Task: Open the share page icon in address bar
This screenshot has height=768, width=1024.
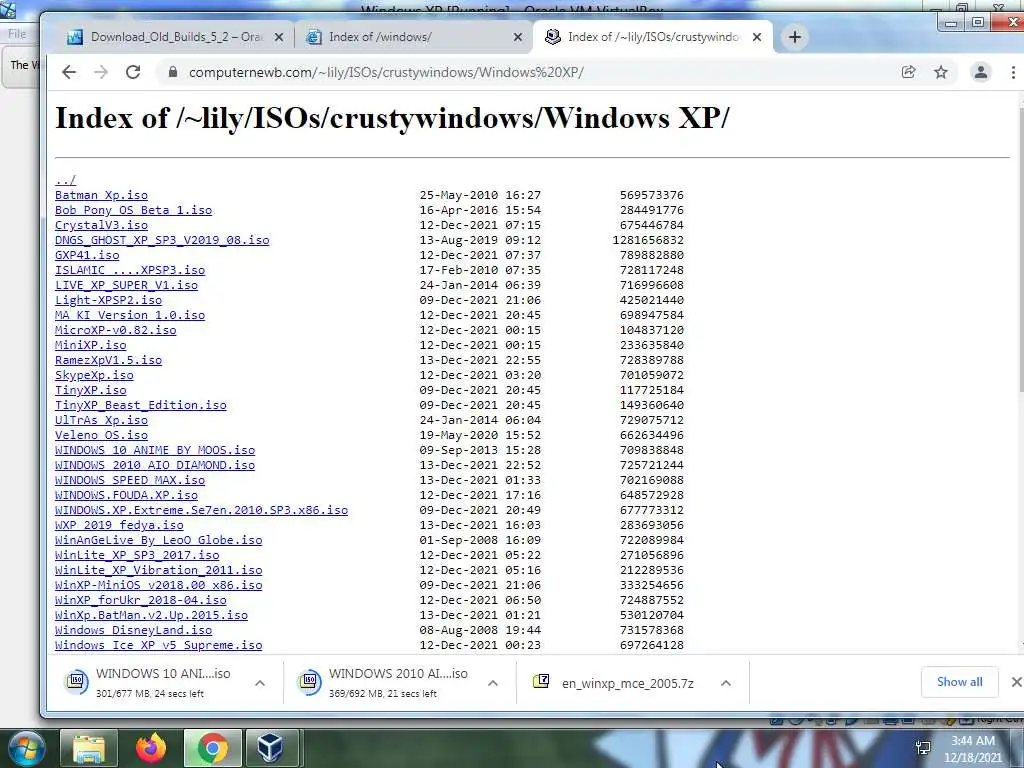Action: coord(908,72)
